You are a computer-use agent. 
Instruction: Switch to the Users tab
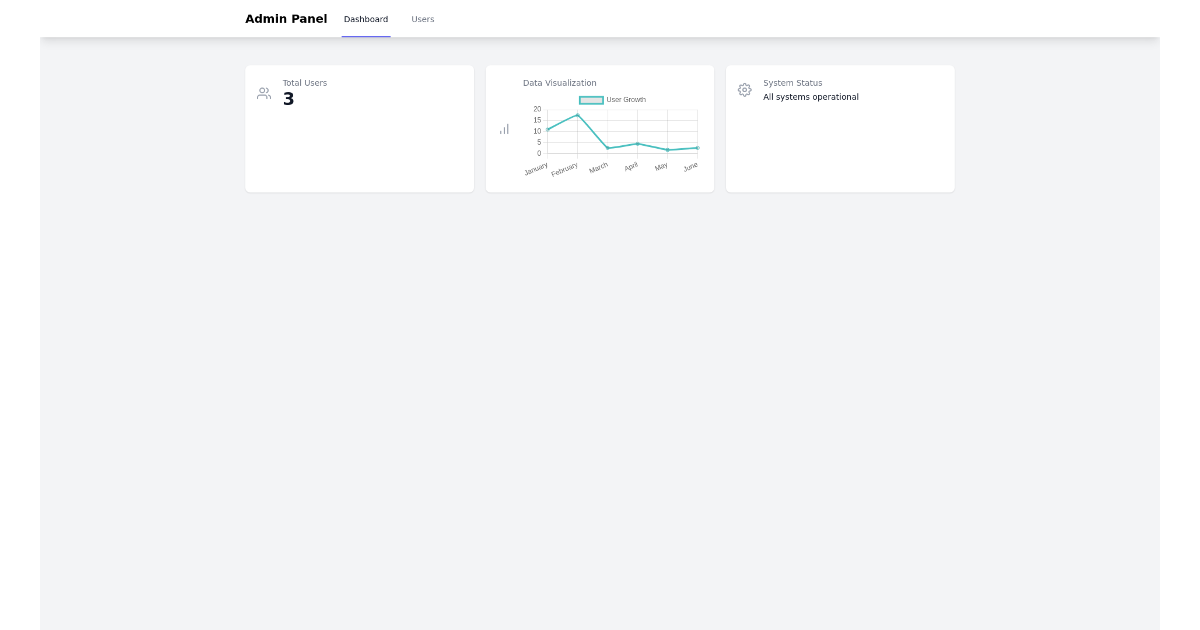pyautogui.click(x=422, y=19)
